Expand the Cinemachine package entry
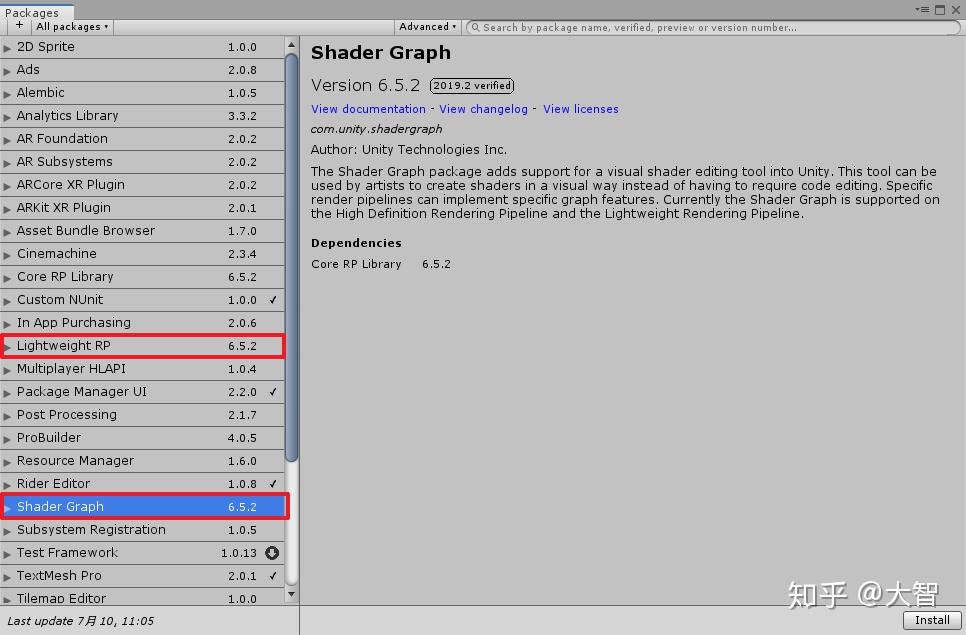The image size is (966, 635). click(x=9, y=254)
